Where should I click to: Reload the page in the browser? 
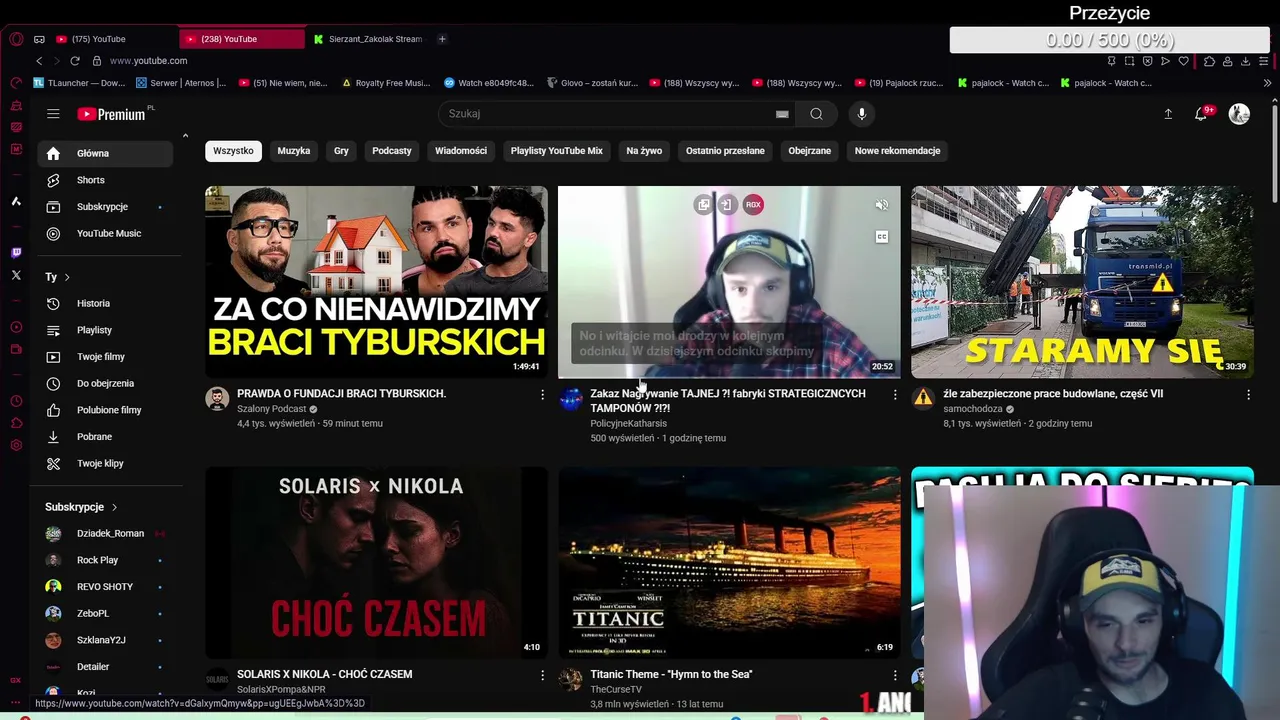74,61
